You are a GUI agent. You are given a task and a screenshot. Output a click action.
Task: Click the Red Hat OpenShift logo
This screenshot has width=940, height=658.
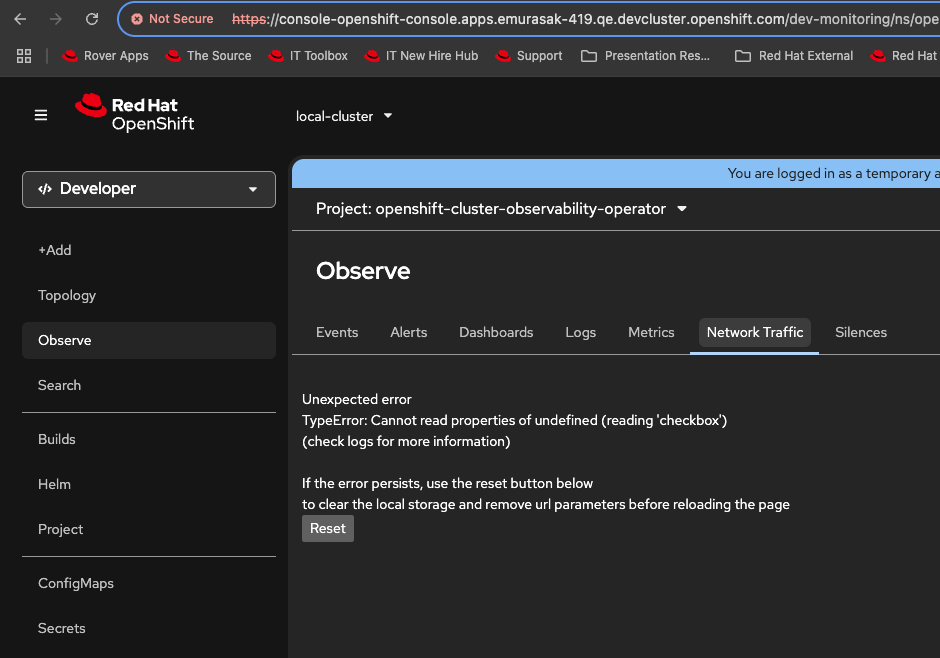point(135,113)
